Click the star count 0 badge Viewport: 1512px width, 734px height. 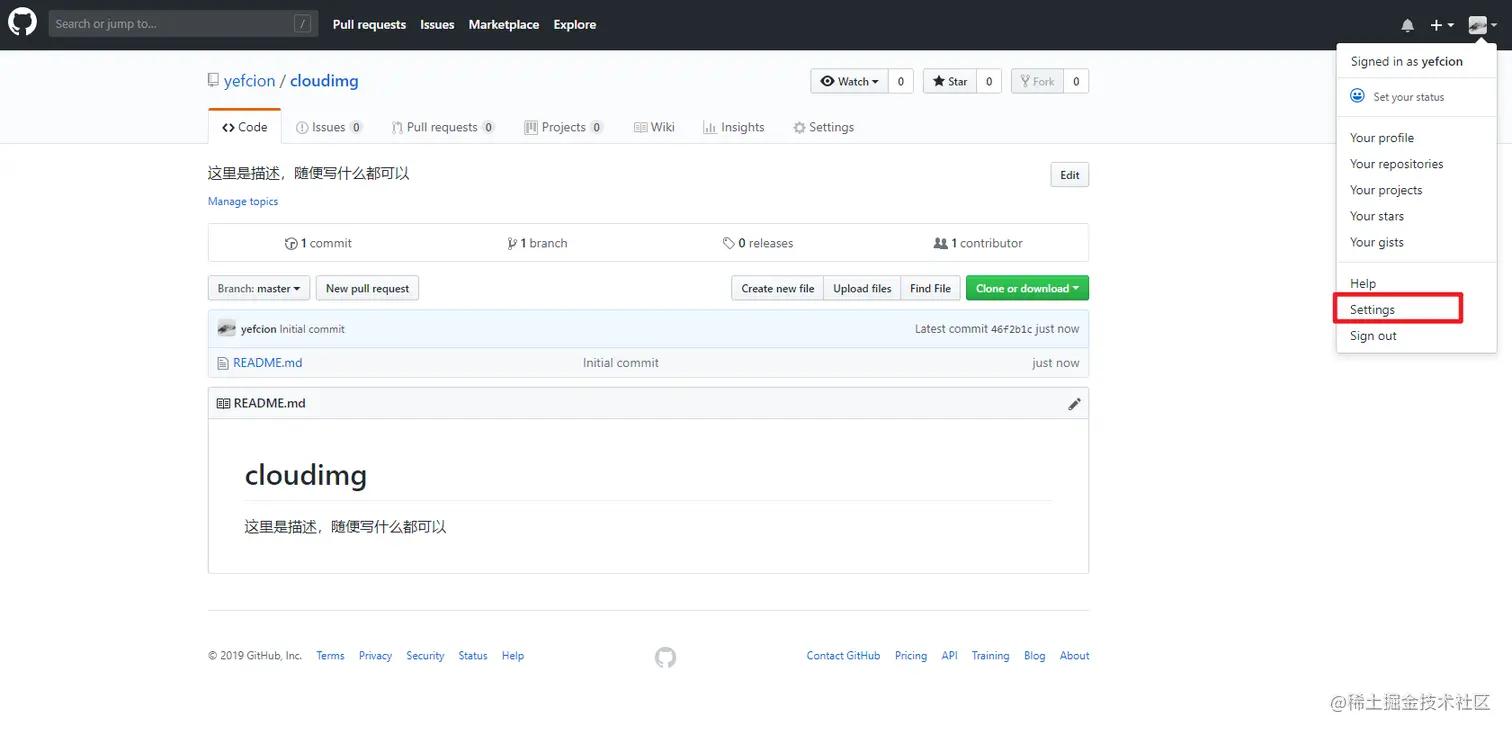pos(989,81)
